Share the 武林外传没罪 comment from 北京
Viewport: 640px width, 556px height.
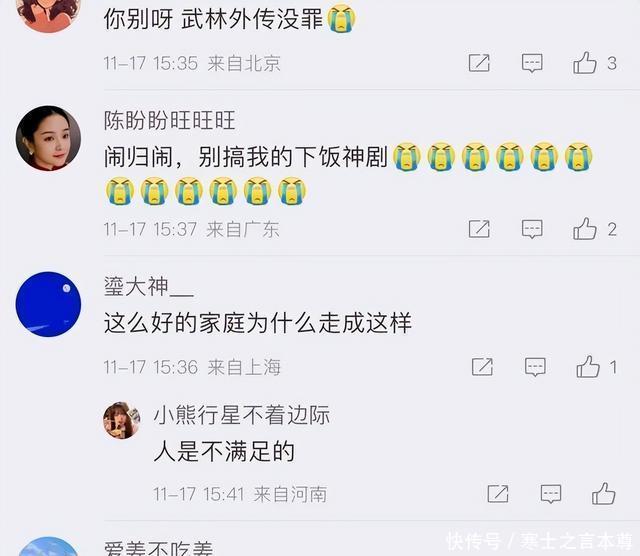(x=479, y=63)
